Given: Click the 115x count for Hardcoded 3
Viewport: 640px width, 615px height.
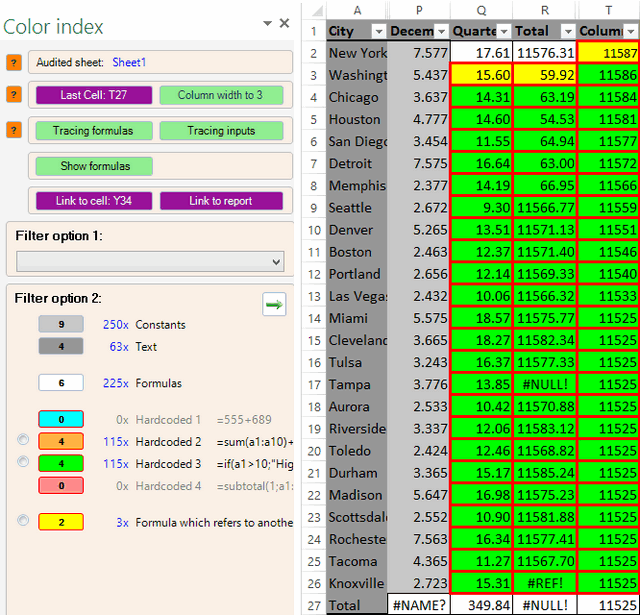Looking at the screenshot, I should pyautogui.click(x=116, y=464).
